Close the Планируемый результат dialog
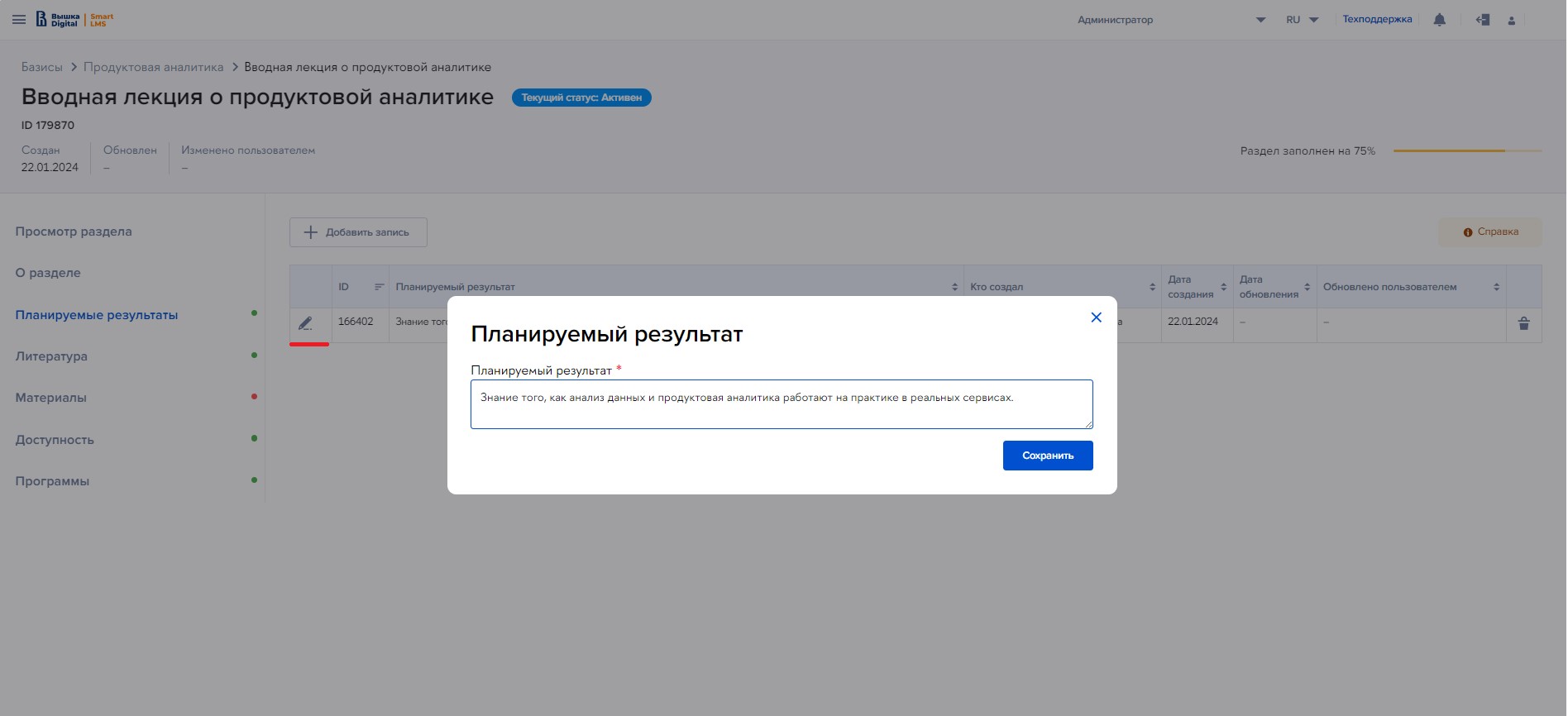The height and width of the screenshot is (716, 1568). point(1096,317)
